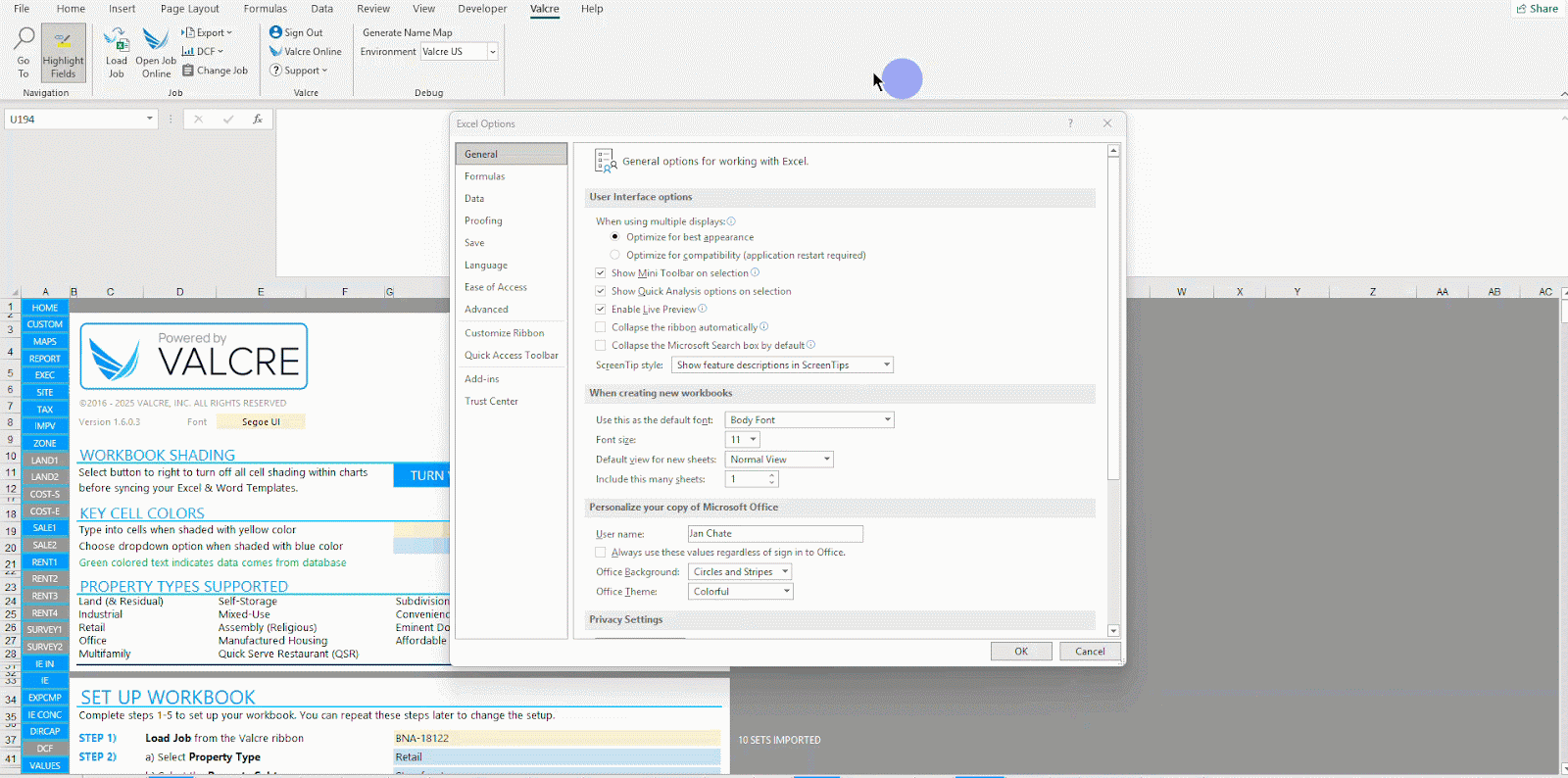Click the Segoe UI font cell

tap(261, 422)
